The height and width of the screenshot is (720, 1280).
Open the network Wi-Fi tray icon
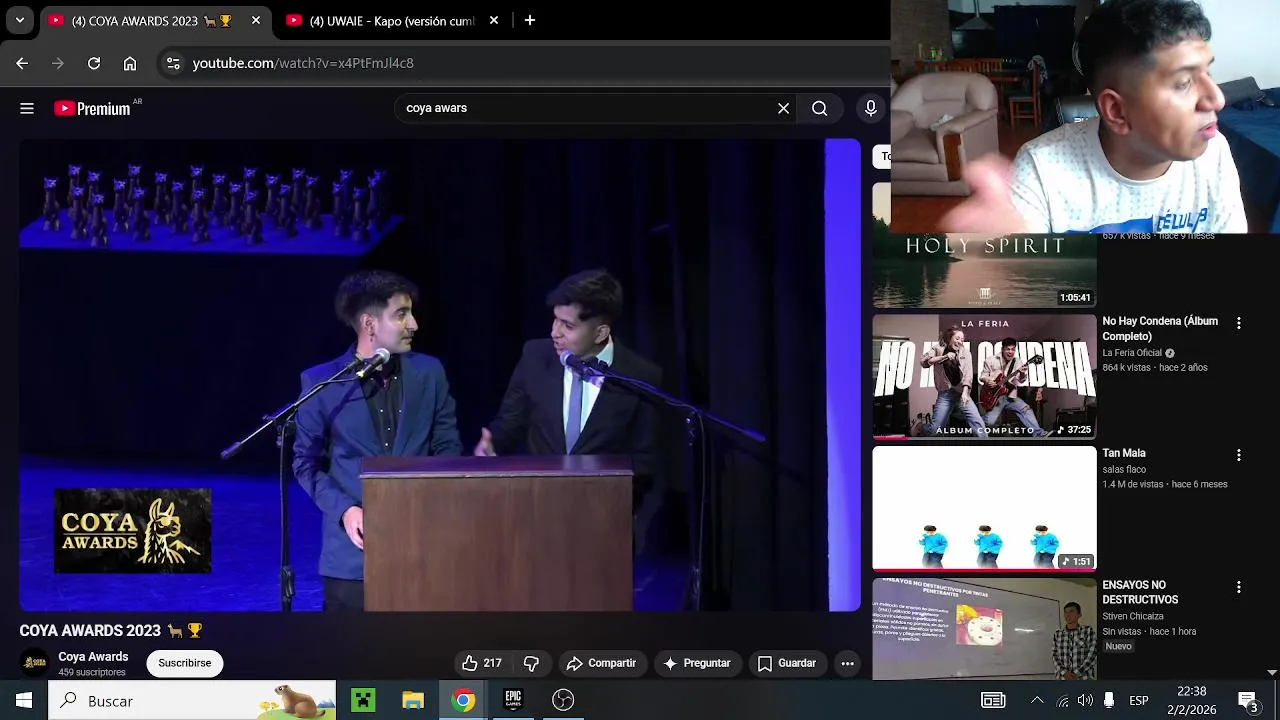point(1062,700)
